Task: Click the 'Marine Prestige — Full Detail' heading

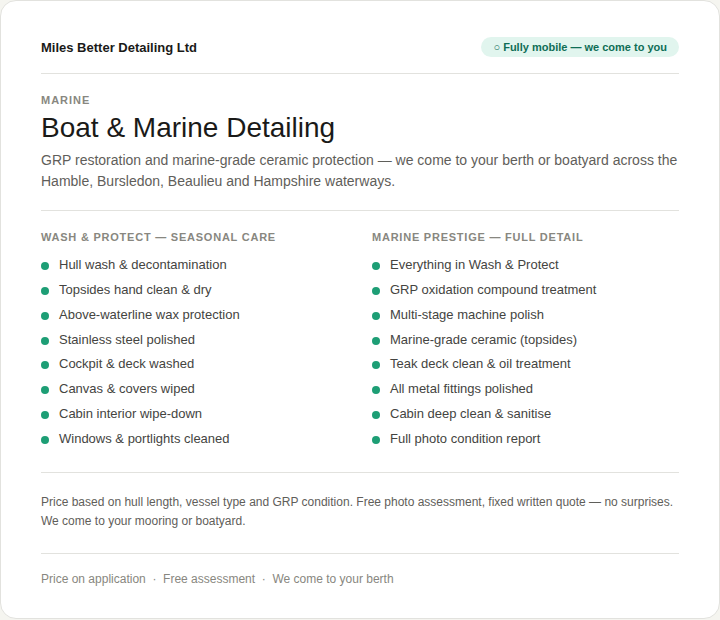Action: 477,237
